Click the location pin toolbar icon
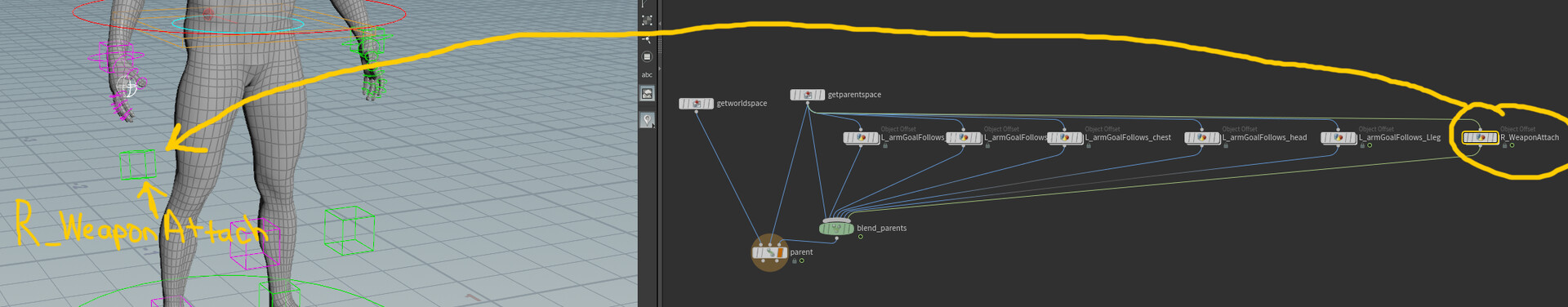 point(647,120)
